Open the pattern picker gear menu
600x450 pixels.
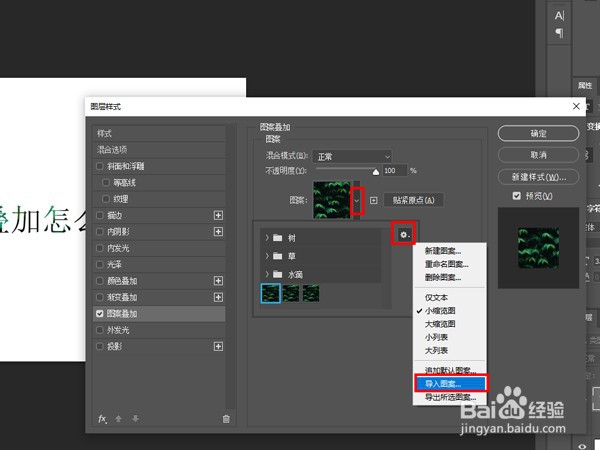(x=404, y=234)
